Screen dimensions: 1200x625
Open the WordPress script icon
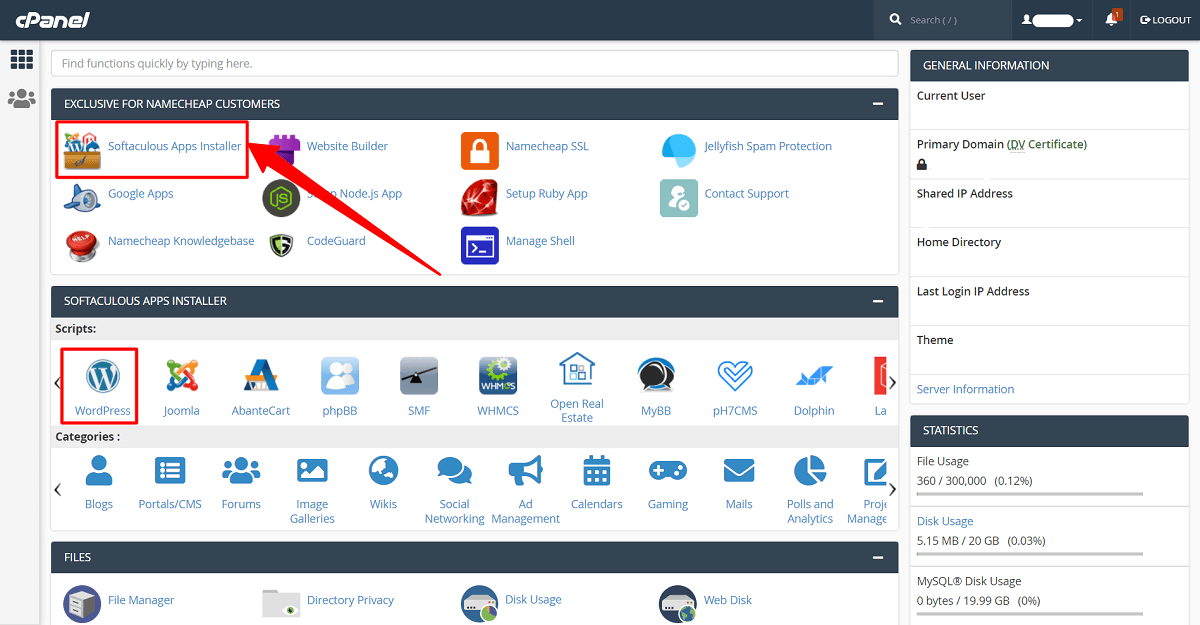102,377
